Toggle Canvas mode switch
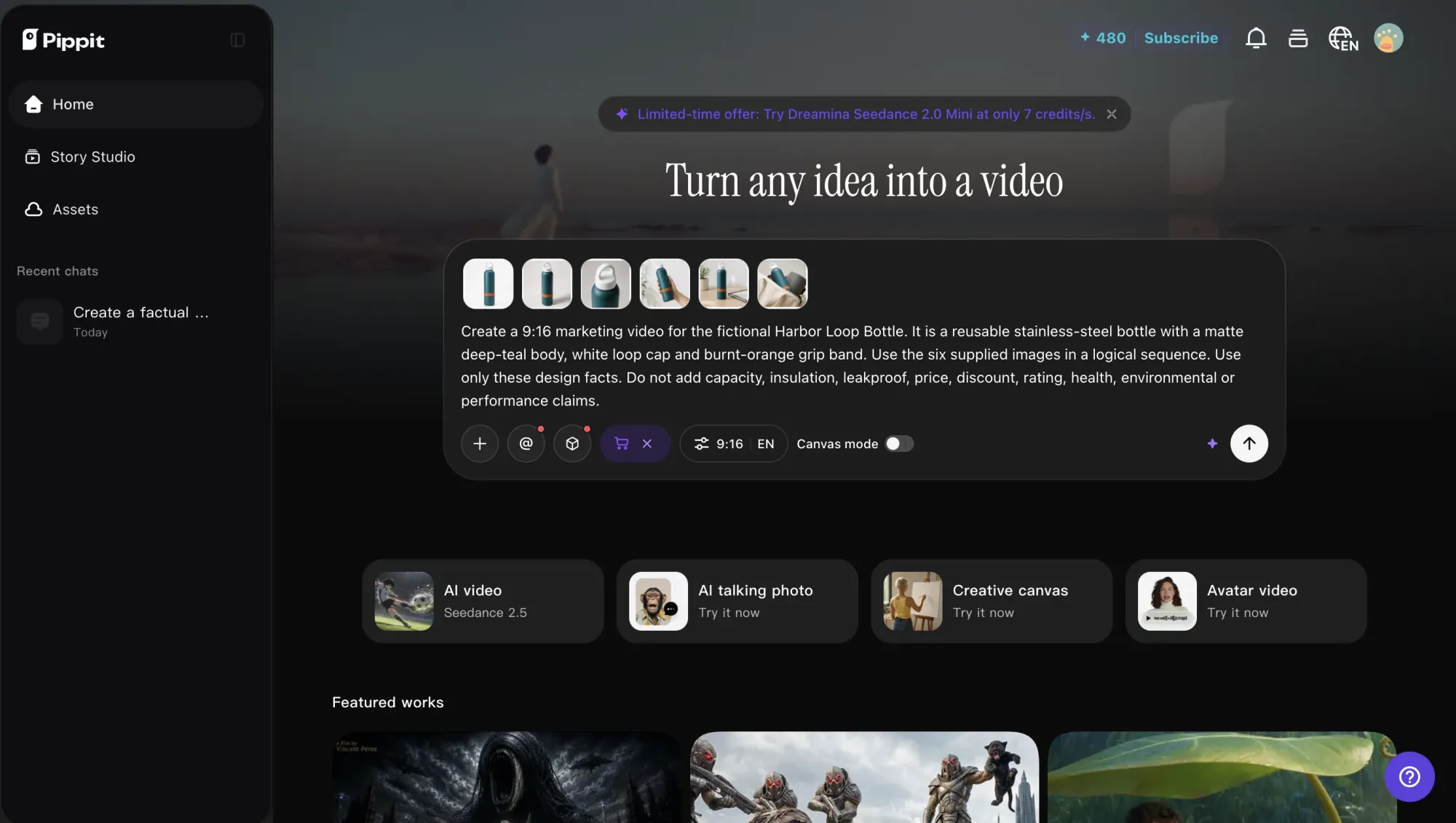 899,444
